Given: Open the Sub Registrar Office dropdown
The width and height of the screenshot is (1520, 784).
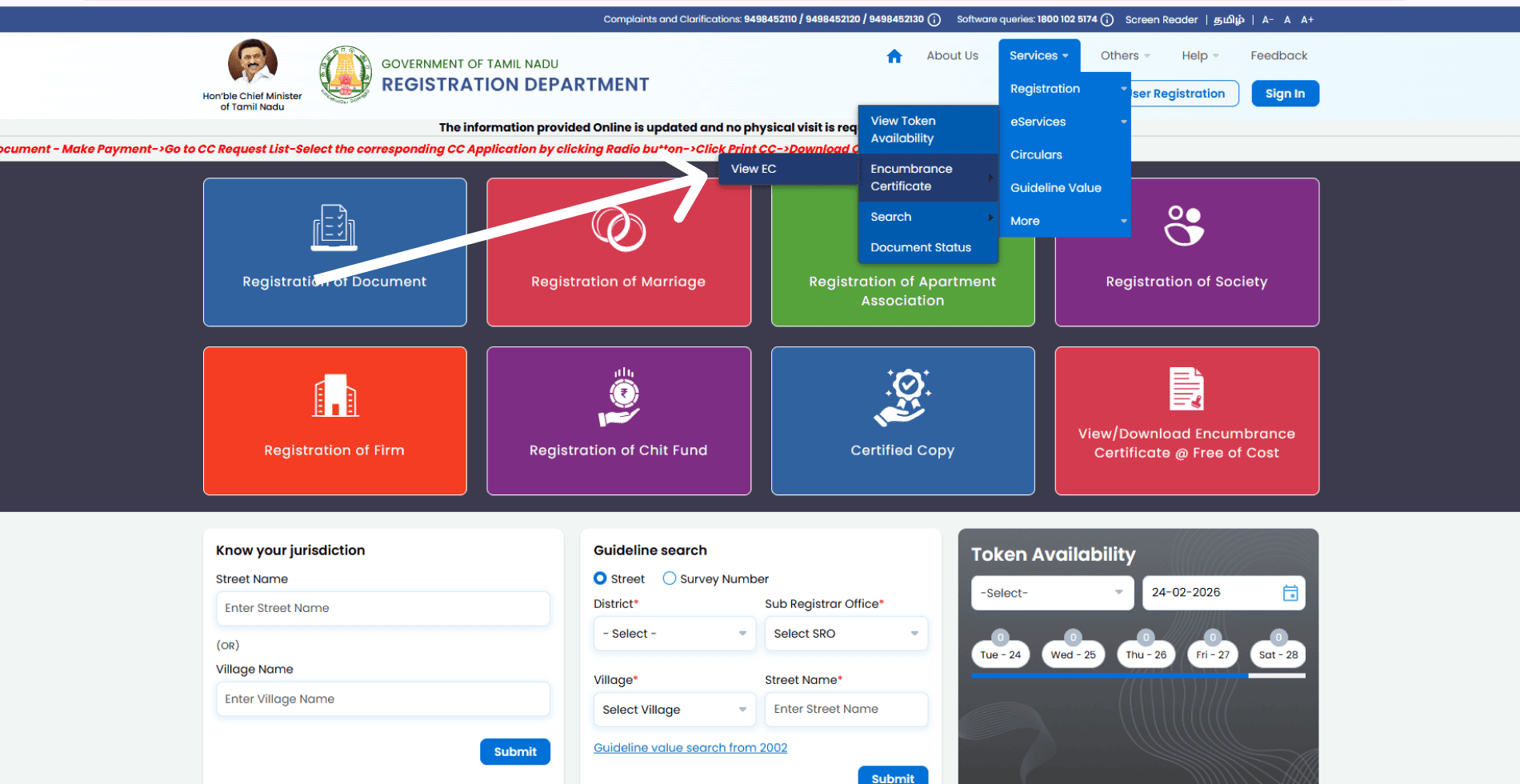Looking at the screenshot, I should click(x=846, y=634).
